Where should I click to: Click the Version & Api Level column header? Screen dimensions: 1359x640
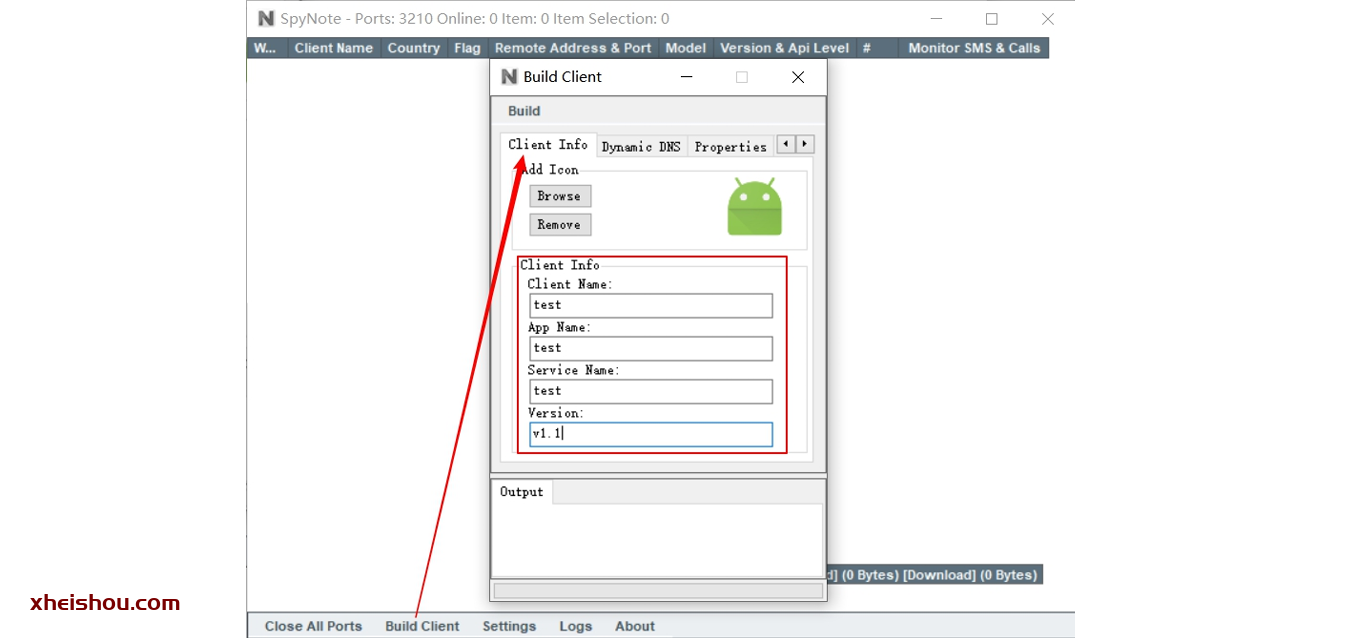coord(784,48)
